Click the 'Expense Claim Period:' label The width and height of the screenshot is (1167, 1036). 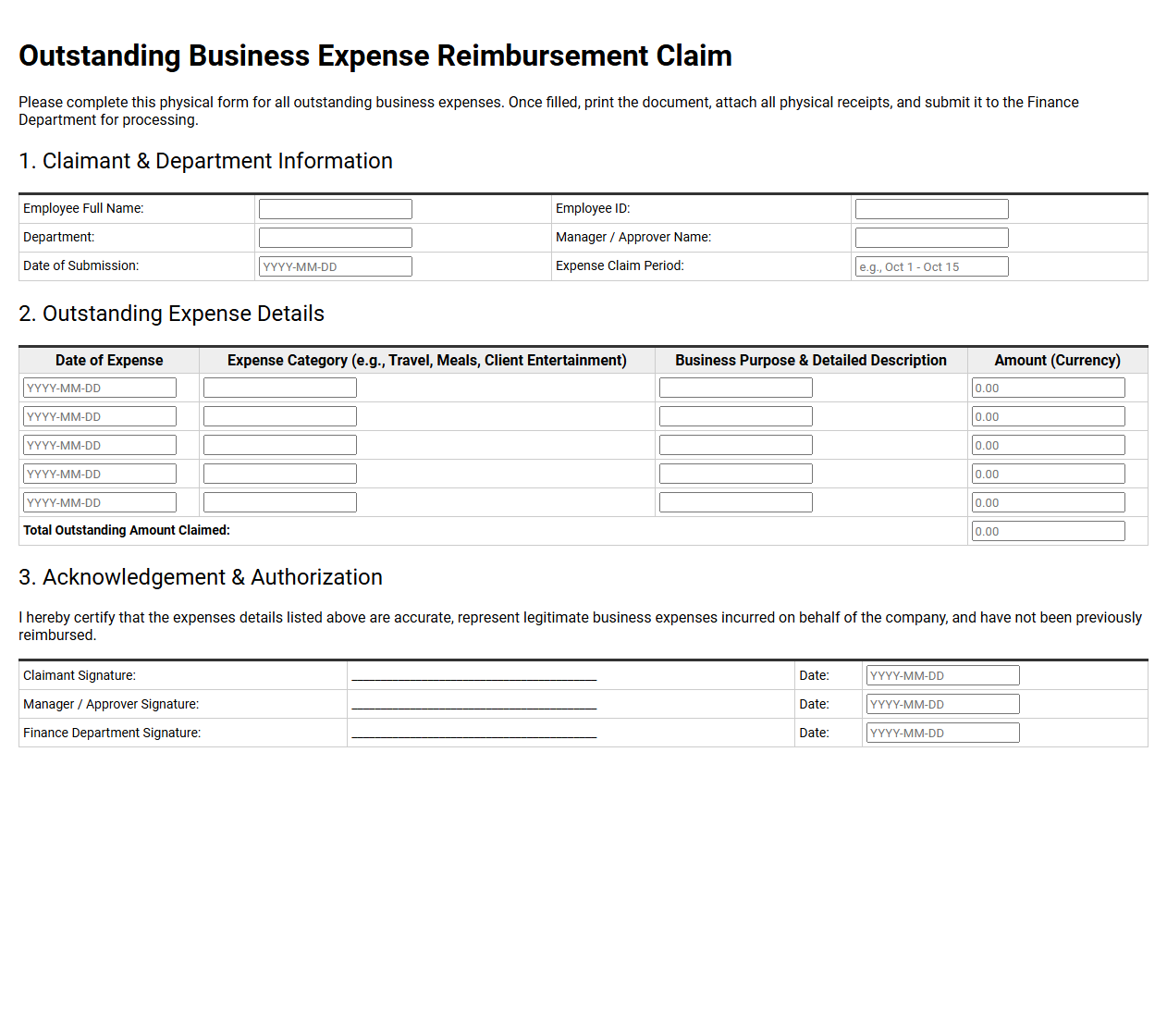pos(620,265)
